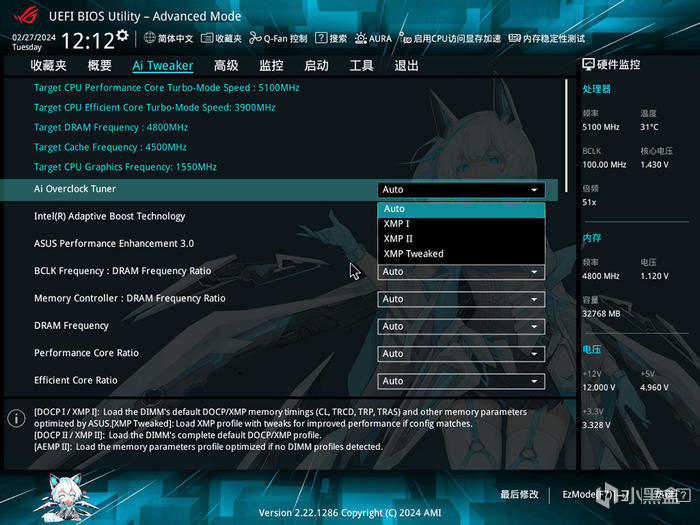Image resolution: width=700 pixels, height=525 pixels.
Task: Click the settings list vertical scrollbar
Action: point(566,136)
